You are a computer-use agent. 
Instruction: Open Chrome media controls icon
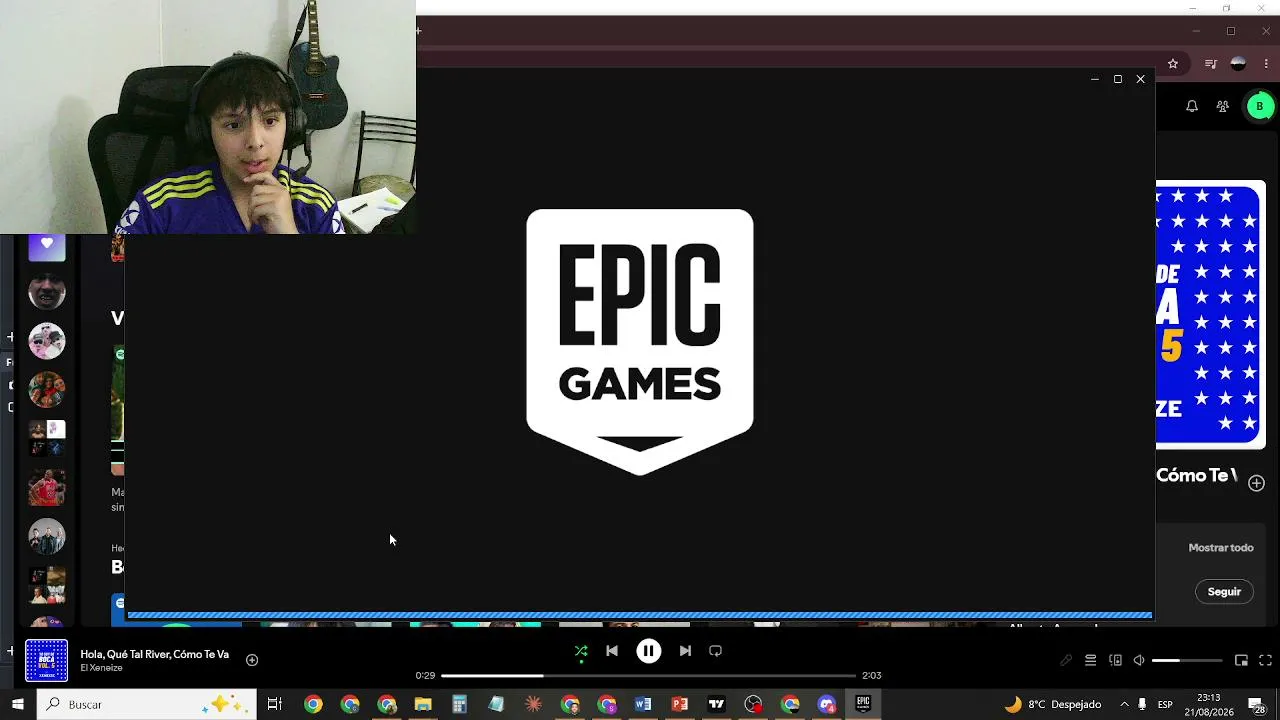pos(1210,64)
